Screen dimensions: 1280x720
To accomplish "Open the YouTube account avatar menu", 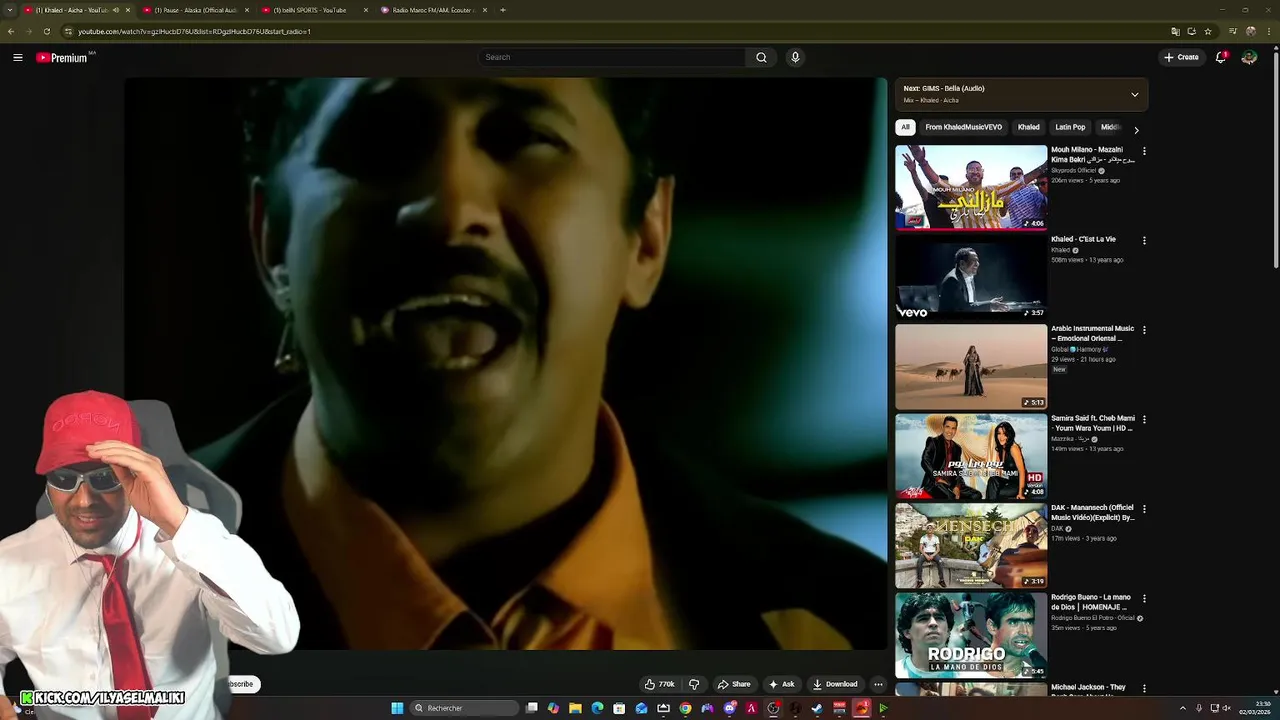I will pos(1249,57).
